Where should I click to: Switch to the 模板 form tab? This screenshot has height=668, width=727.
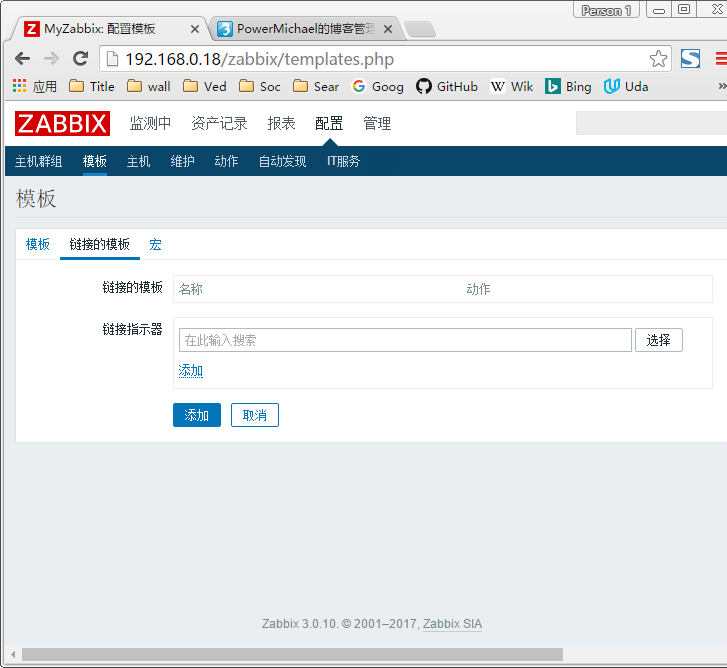38,244
